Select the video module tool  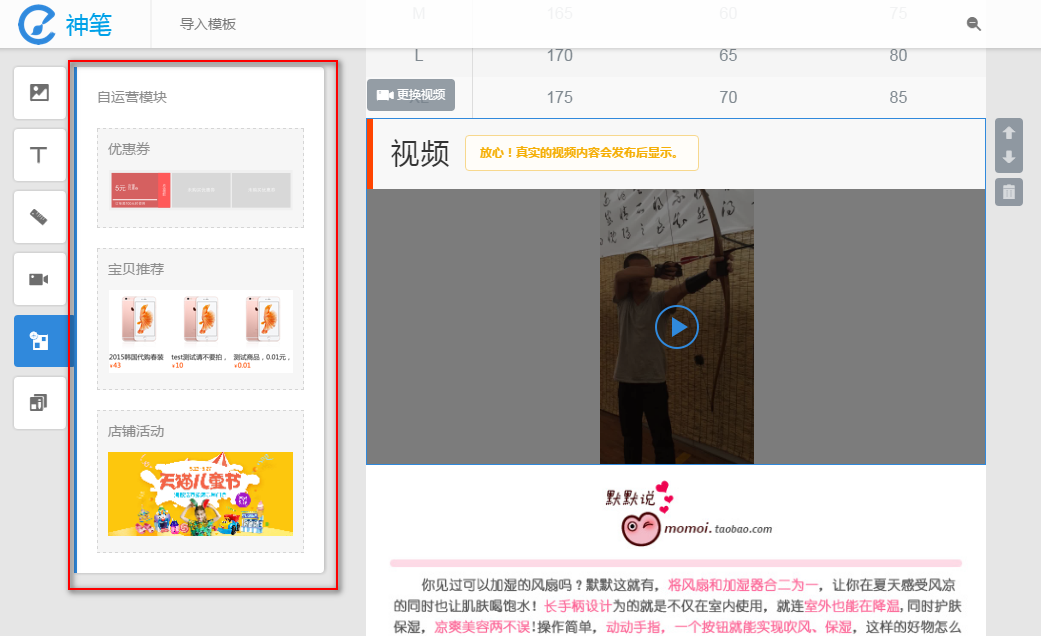[39, 279]
